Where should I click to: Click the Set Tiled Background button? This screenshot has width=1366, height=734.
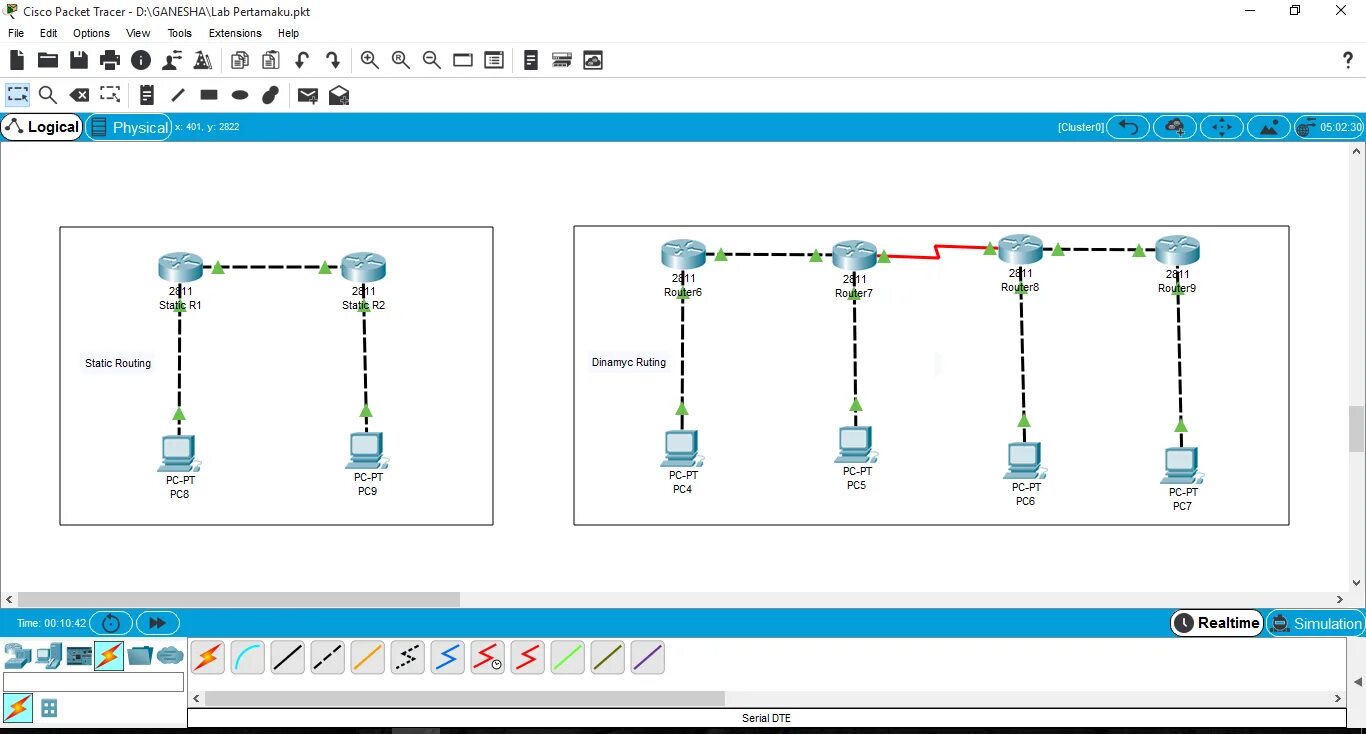pyautogui.click(x=1269, y=127)
